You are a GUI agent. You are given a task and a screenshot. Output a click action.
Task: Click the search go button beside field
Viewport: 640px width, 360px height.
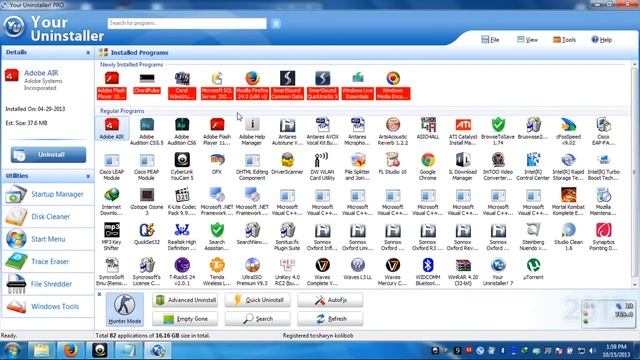[276, 23]
